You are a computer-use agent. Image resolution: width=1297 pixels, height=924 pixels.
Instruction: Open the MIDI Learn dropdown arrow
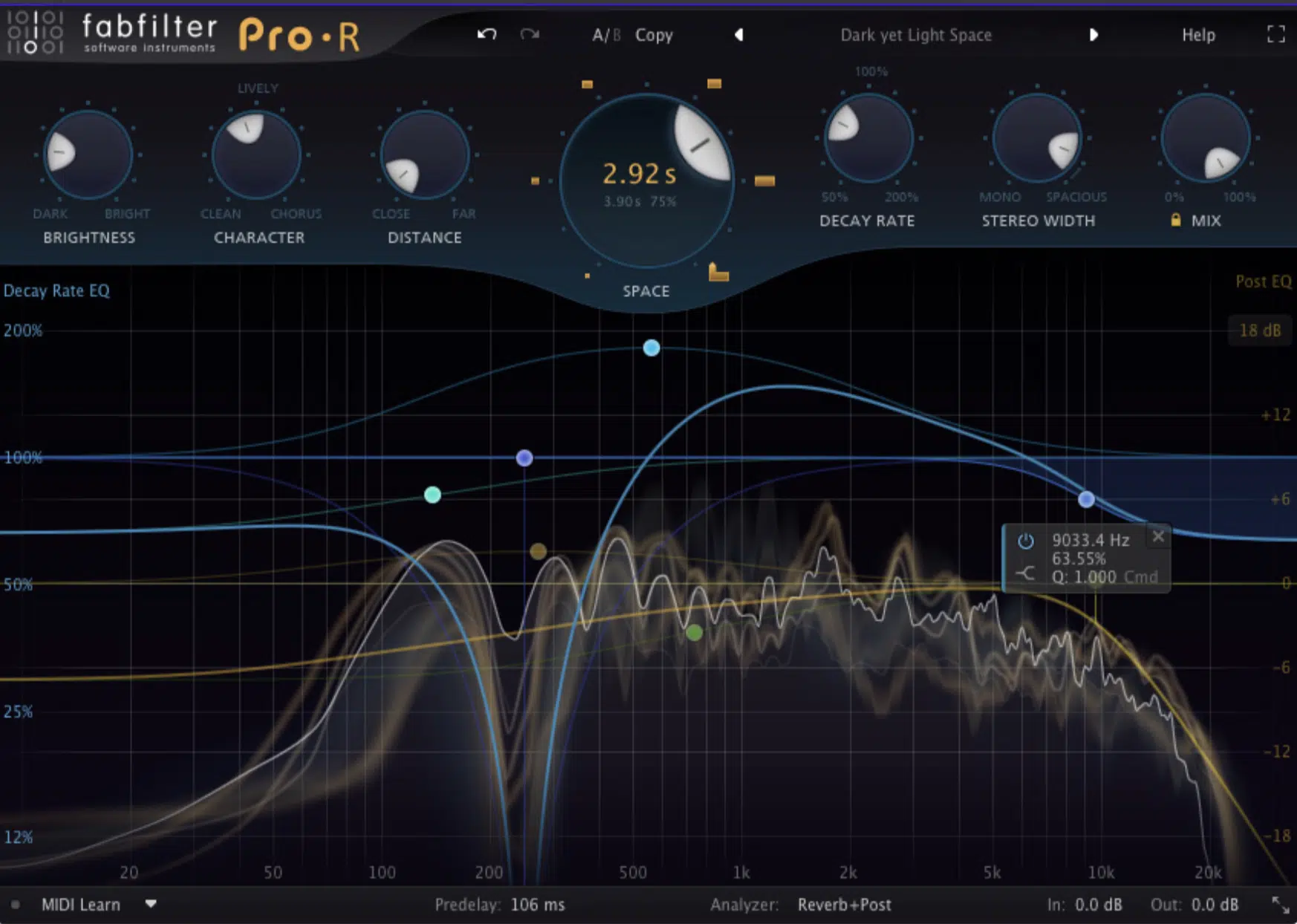(x=151, y=904)
